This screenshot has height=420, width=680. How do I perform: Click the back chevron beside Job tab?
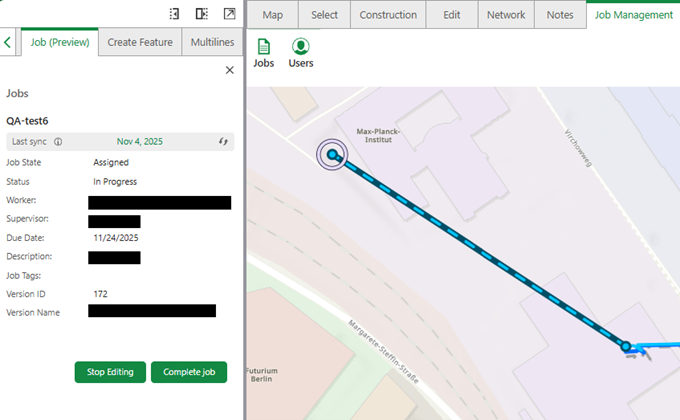(7, 42)
